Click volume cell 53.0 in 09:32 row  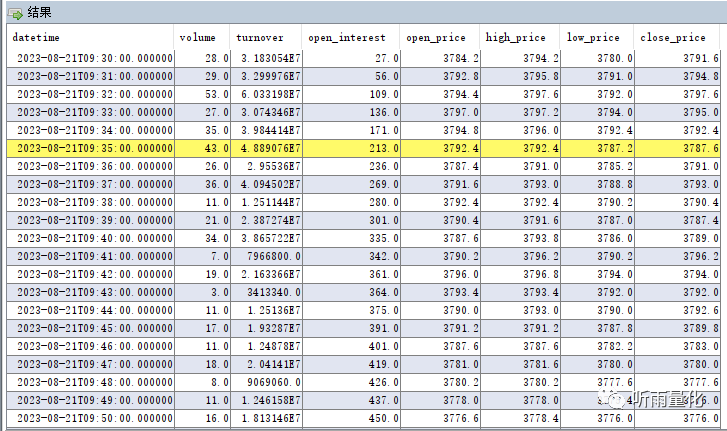click(202, 95)
